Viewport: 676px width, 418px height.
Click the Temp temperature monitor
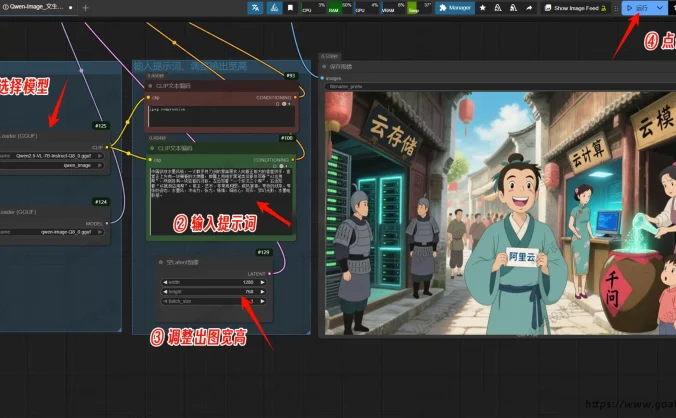tap(419, 8)
